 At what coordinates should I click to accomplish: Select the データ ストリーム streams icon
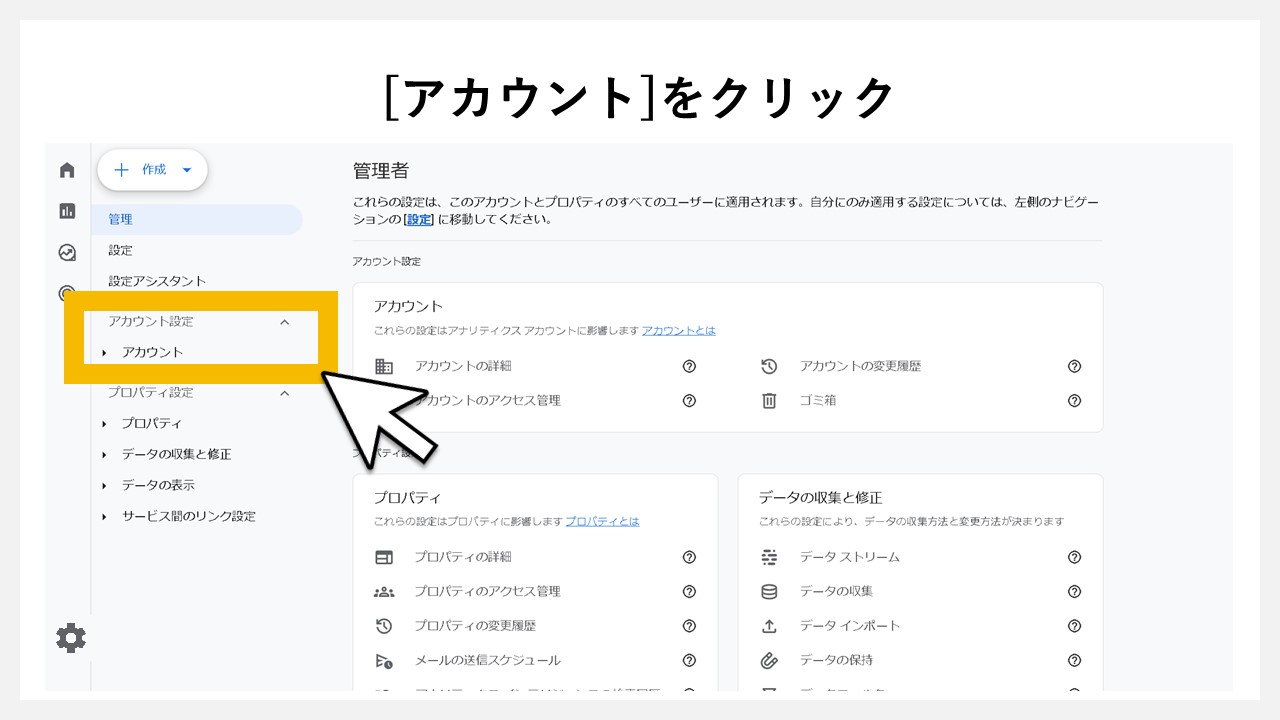(x=769, y=557)
